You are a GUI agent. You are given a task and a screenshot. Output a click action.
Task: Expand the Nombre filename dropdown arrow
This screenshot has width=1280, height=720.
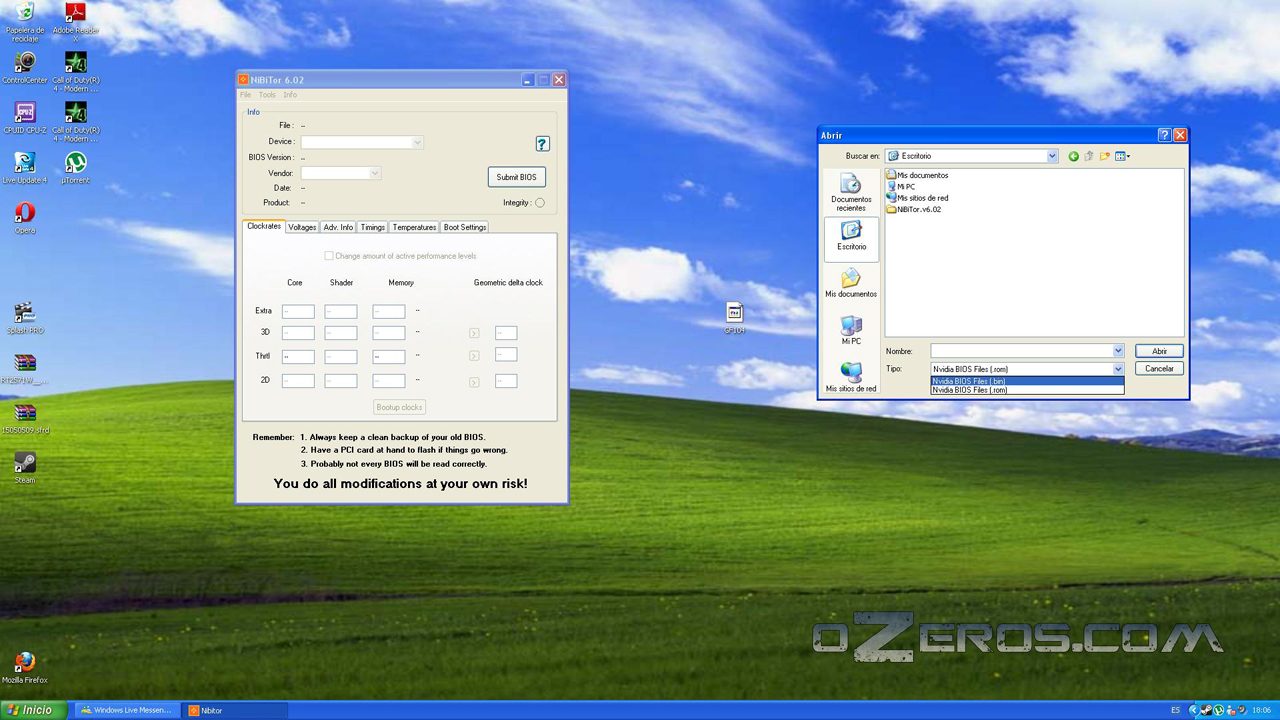click(1118, 351)
